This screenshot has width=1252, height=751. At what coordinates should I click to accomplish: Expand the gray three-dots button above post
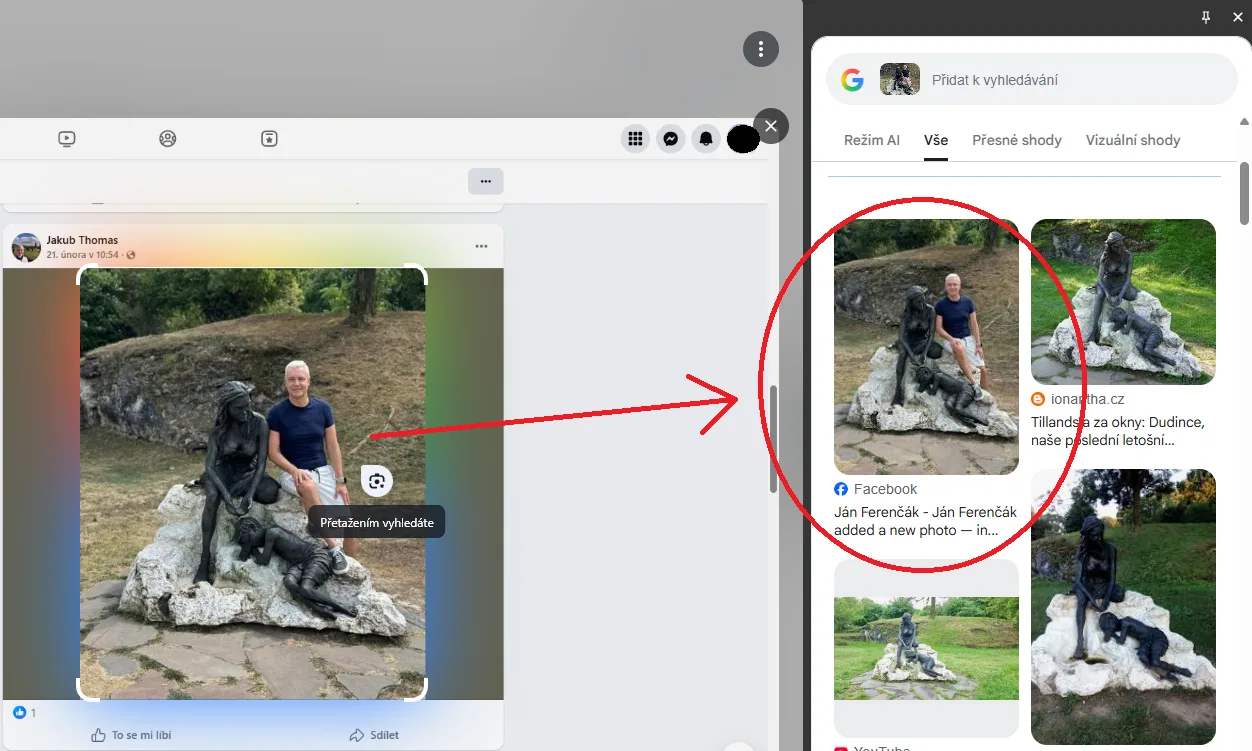485,181
